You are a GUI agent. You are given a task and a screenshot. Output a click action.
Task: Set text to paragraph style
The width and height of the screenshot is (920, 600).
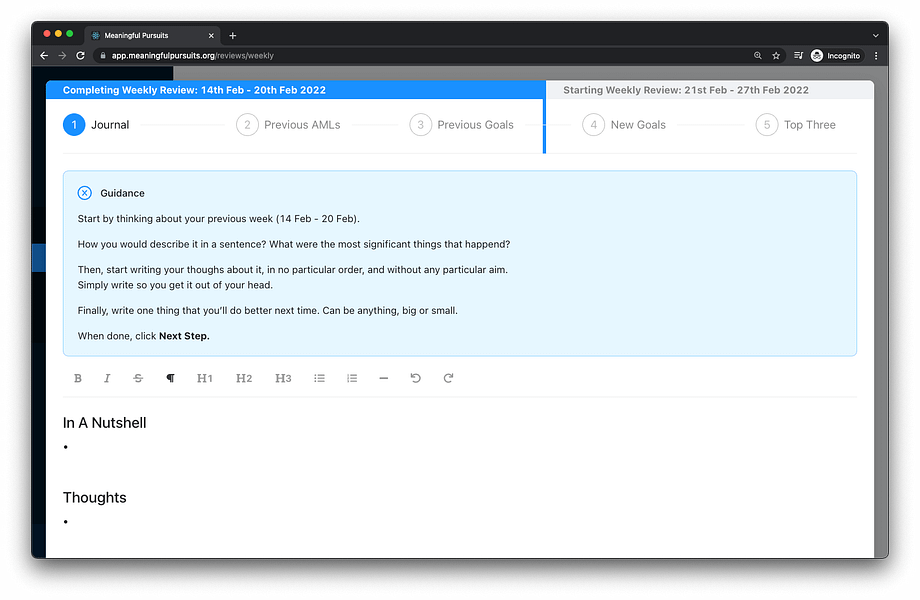coord(170,378)
